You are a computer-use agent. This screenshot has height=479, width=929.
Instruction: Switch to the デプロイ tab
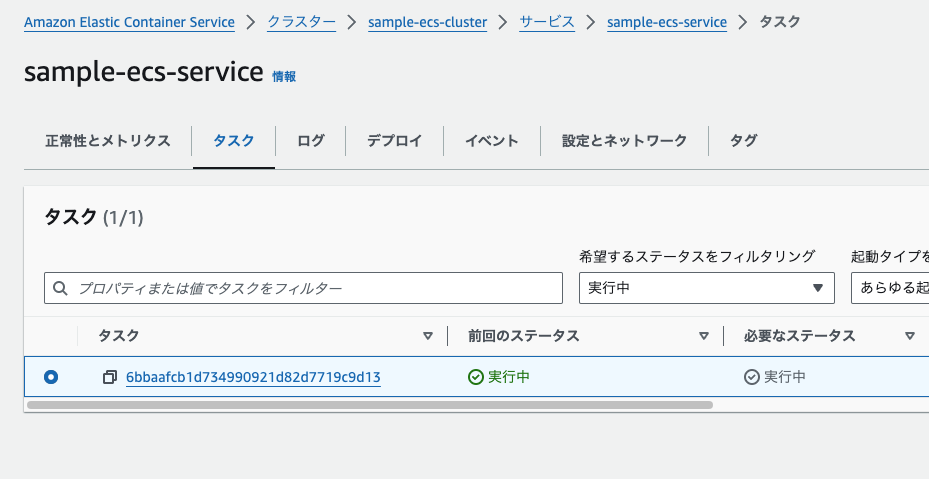395,141
